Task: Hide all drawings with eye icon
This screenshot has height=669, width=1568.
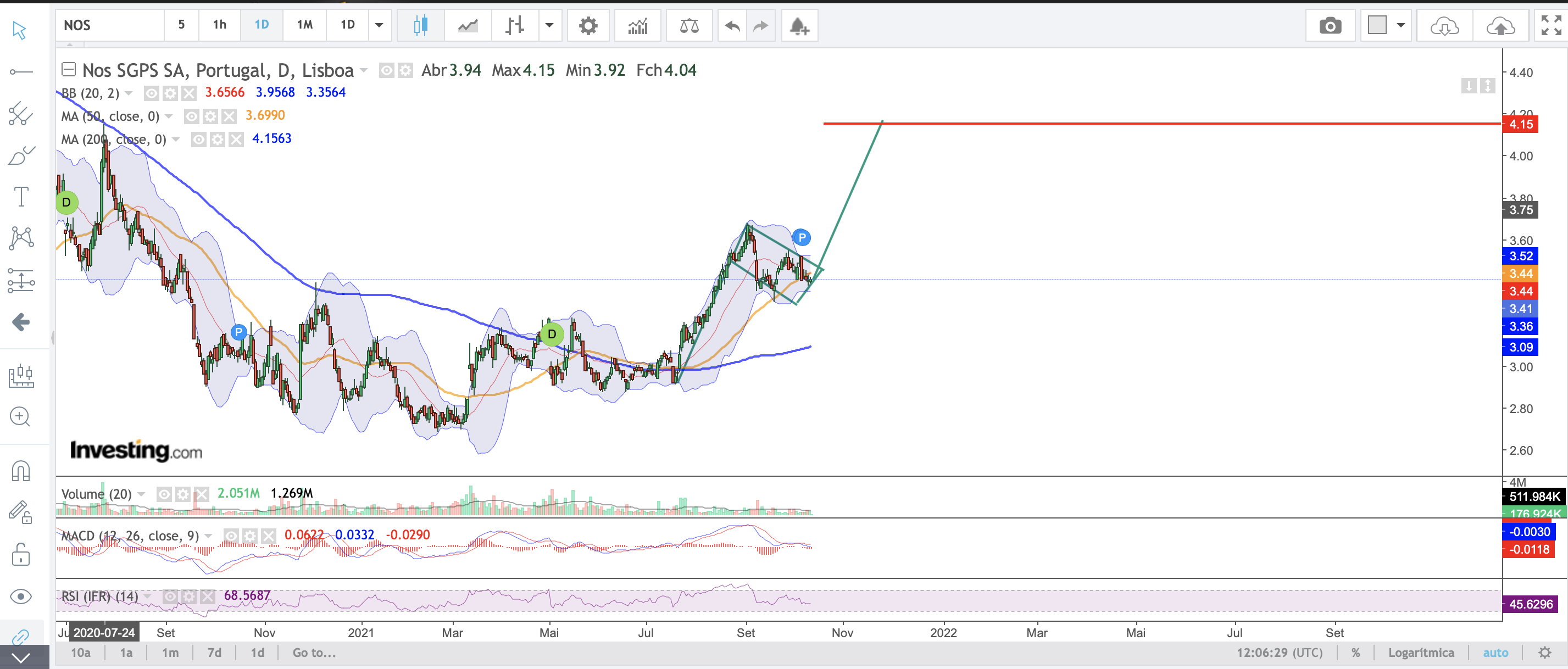Action: click(x=21, y=596)
